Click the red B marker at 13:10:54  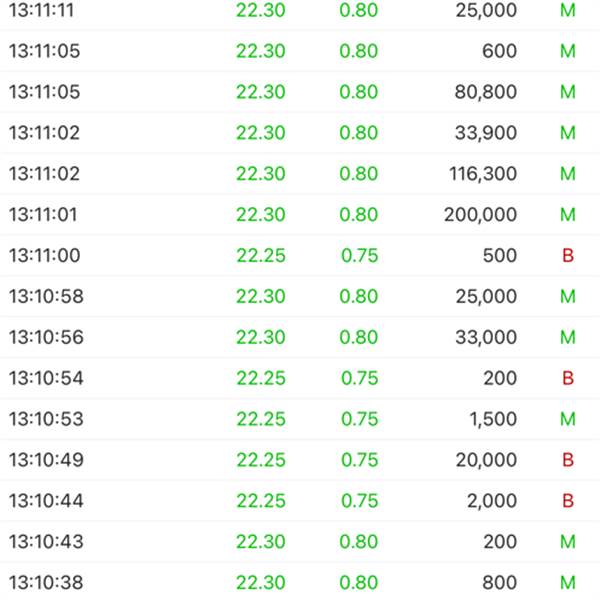tap(568, 378)
